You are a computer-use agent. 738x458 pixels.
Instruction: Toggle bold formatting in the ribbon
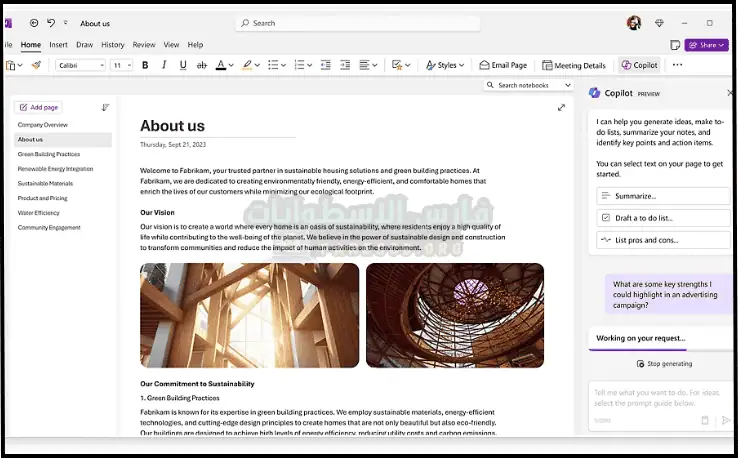[145, 65]
